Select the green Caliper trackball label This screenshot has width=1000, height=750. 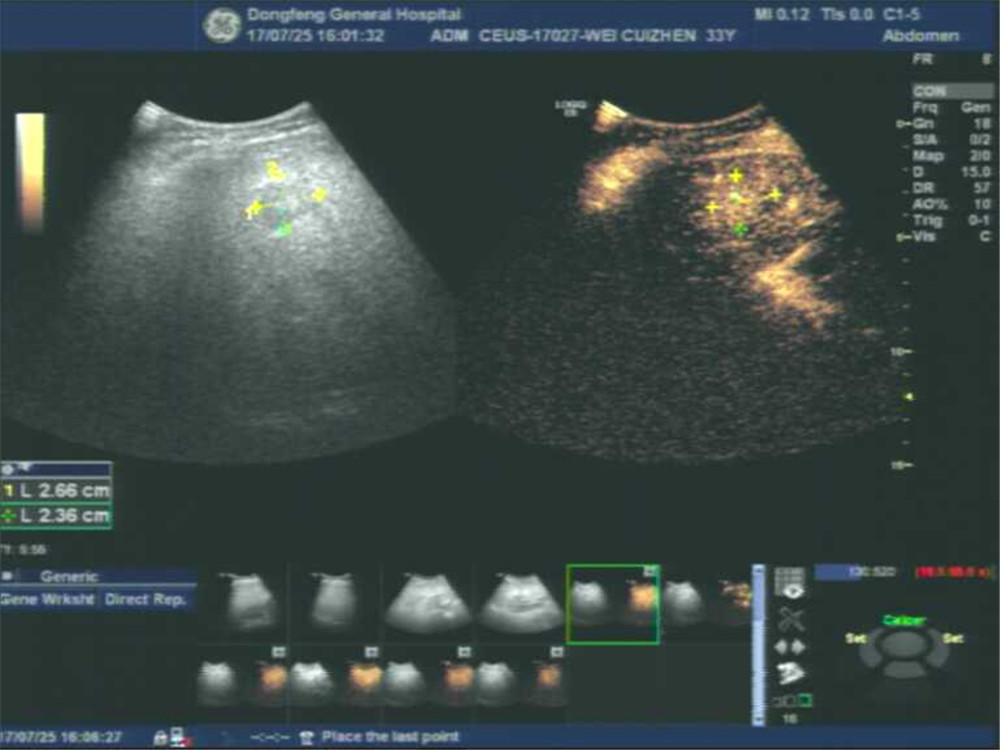pos(902,621)
